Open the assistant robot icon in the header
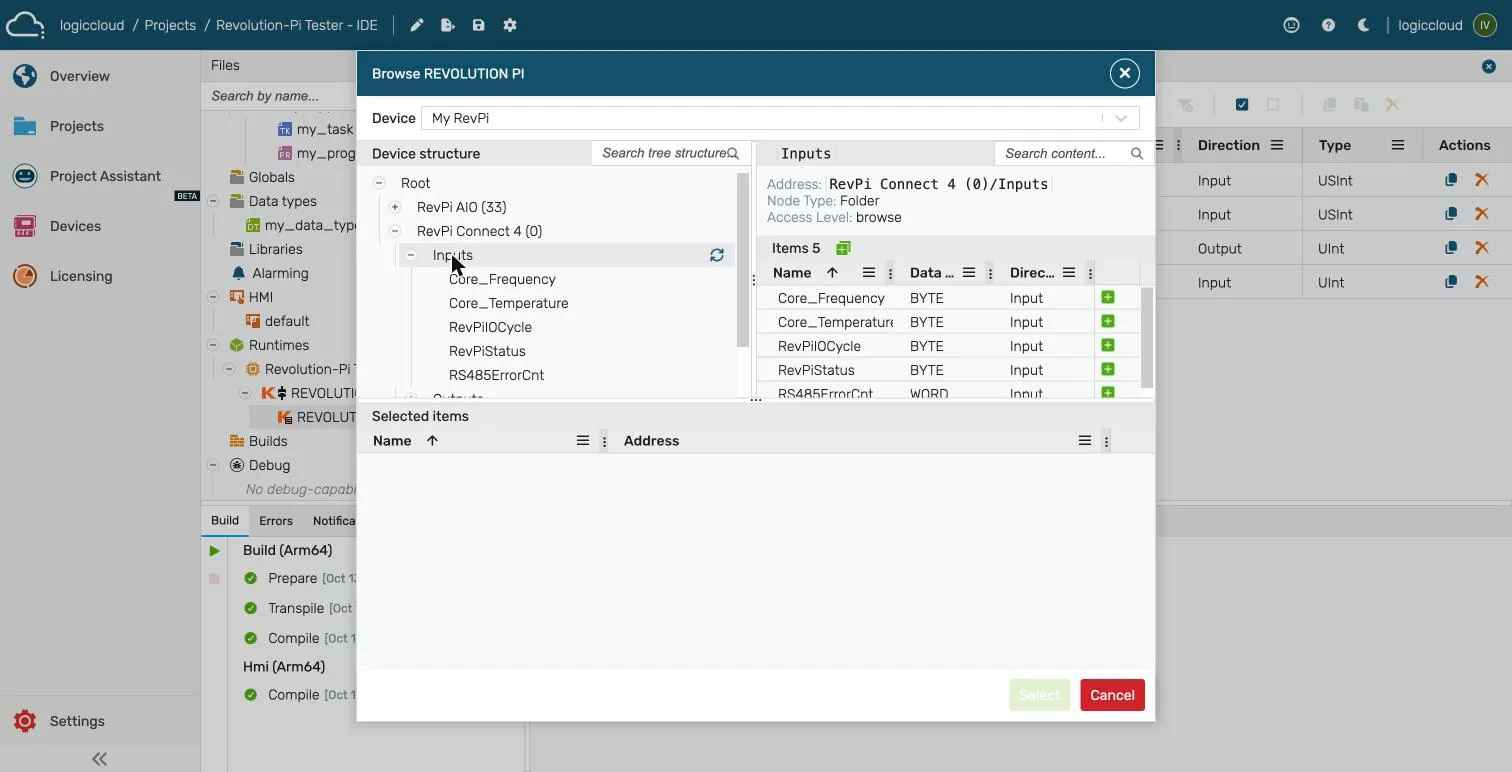This screenshot has width=1512, height=772. tap(1291, 25)
